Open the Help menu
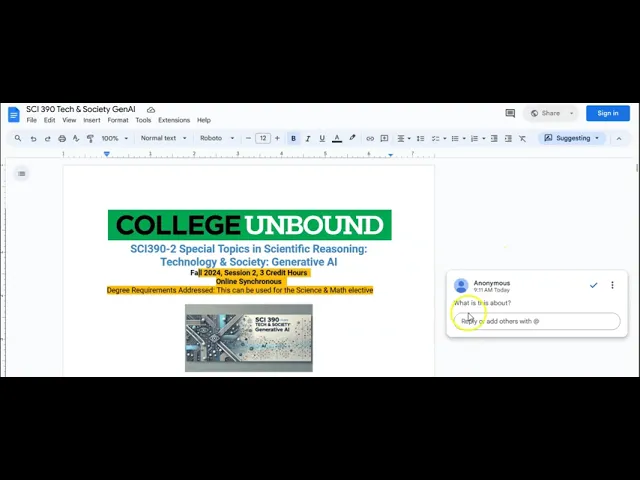The image size is (640, 480). (204, 120)
